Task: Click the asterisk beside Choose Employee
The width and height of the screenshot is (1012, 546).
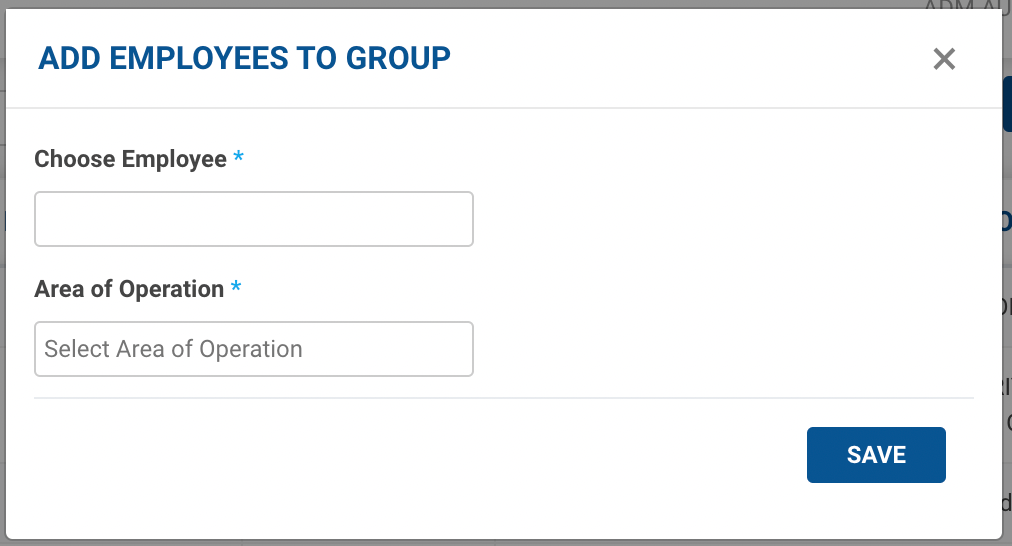Action: point(238,158)
